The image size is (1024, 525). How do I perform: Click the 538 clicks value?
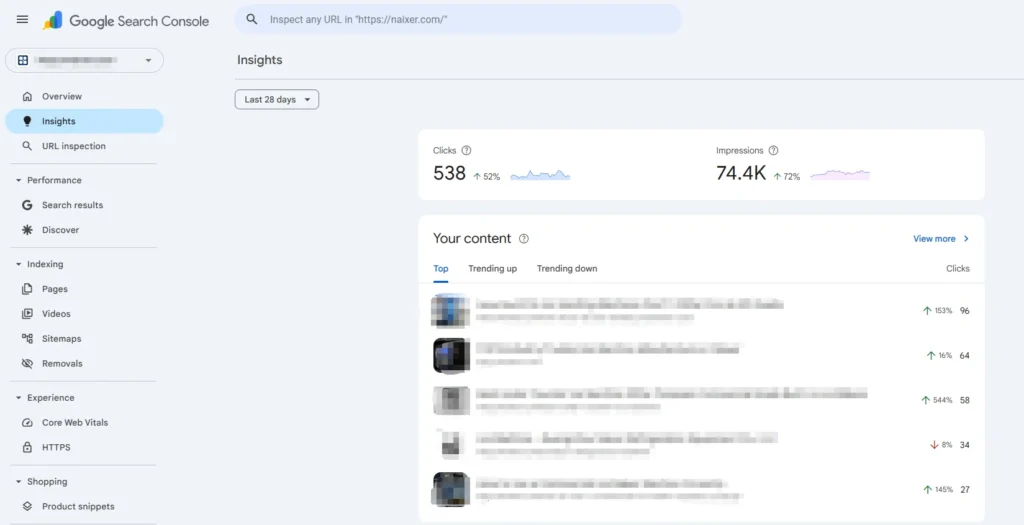click(x=449, y=174)
